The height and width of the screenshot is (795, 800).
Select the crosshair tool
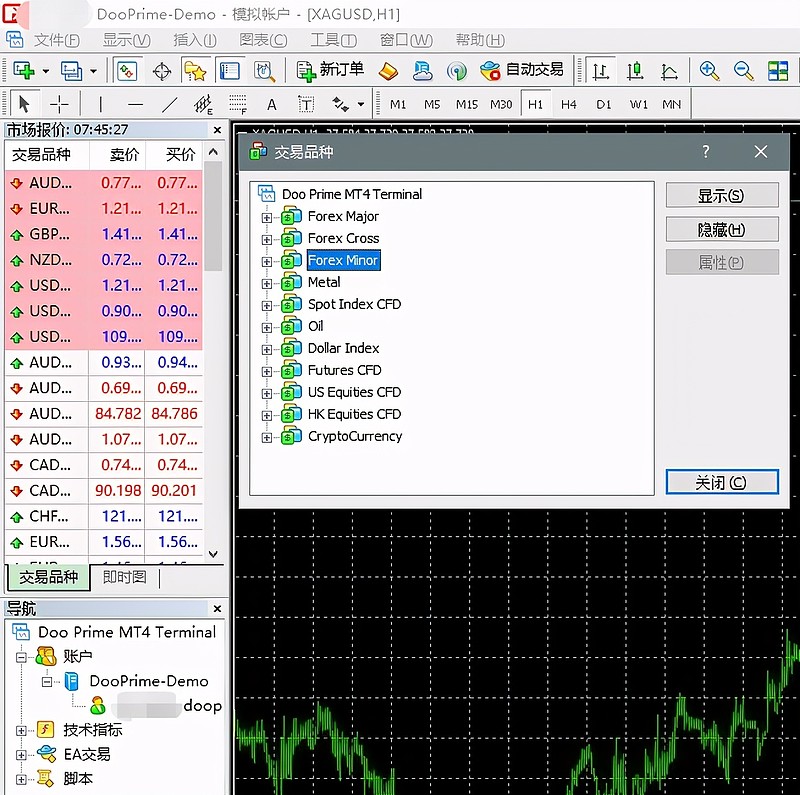[59, 105]
